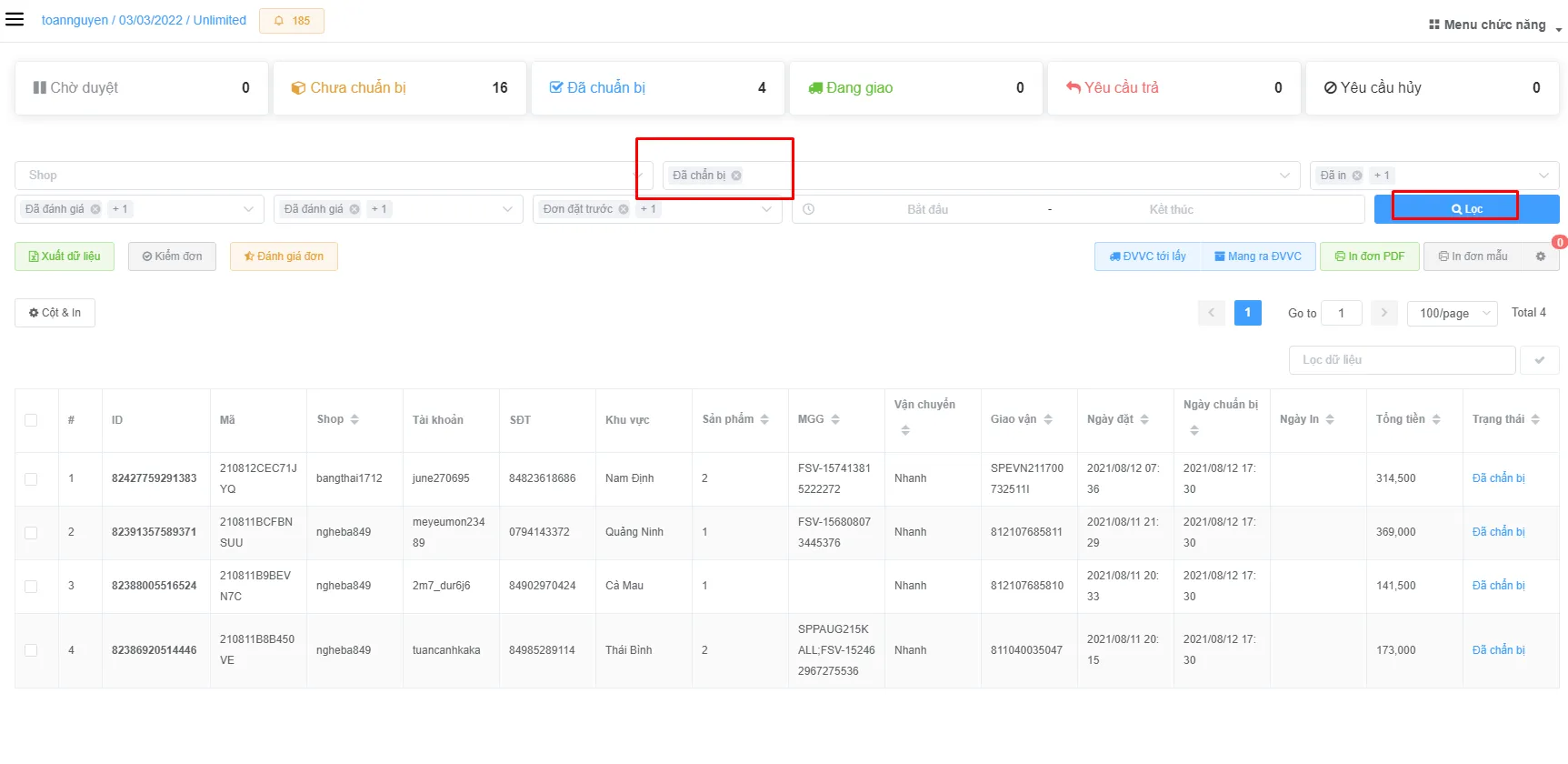Sort table by Shop column

(x=355, y=419)
